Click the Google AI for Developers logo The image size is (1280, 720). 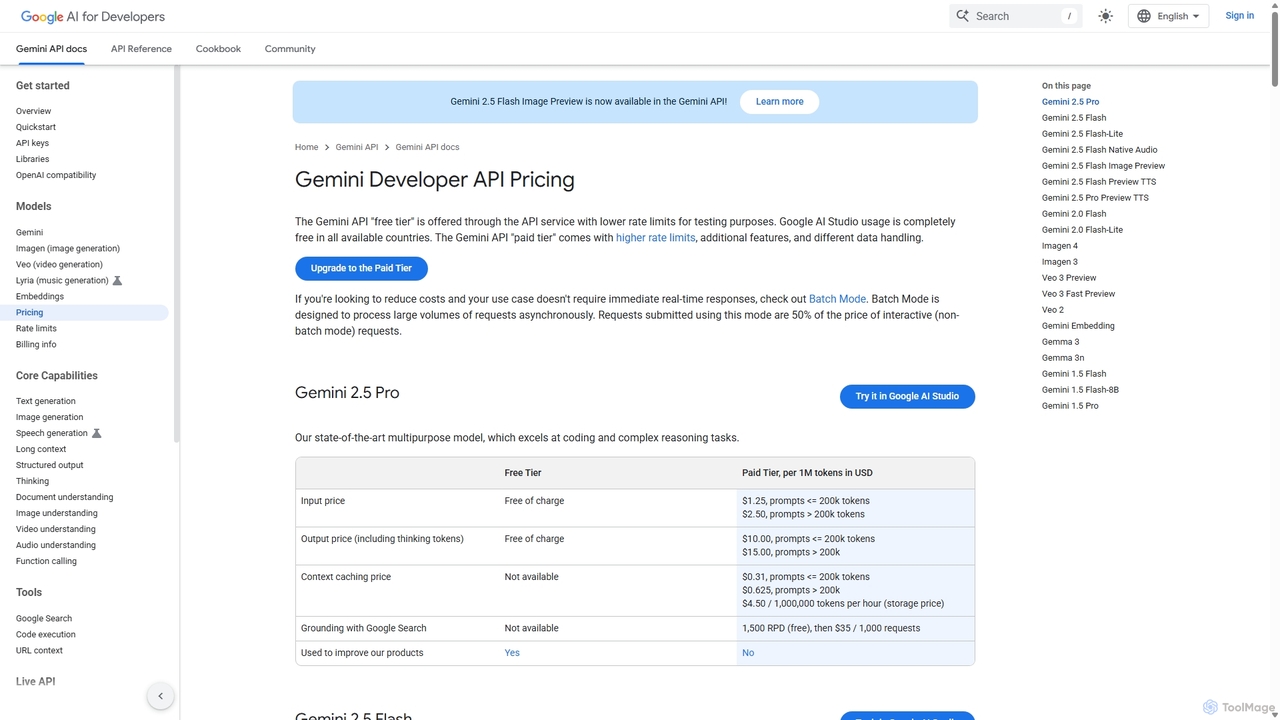[93, 16]
